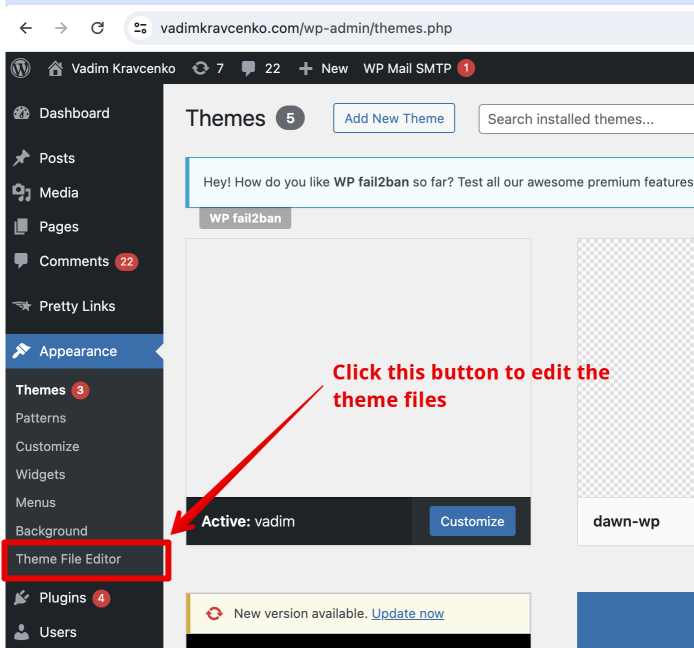Click the theme count 5 badge
Image resolution: width=694 pixels, height=648 pixels.
[290, 118]
